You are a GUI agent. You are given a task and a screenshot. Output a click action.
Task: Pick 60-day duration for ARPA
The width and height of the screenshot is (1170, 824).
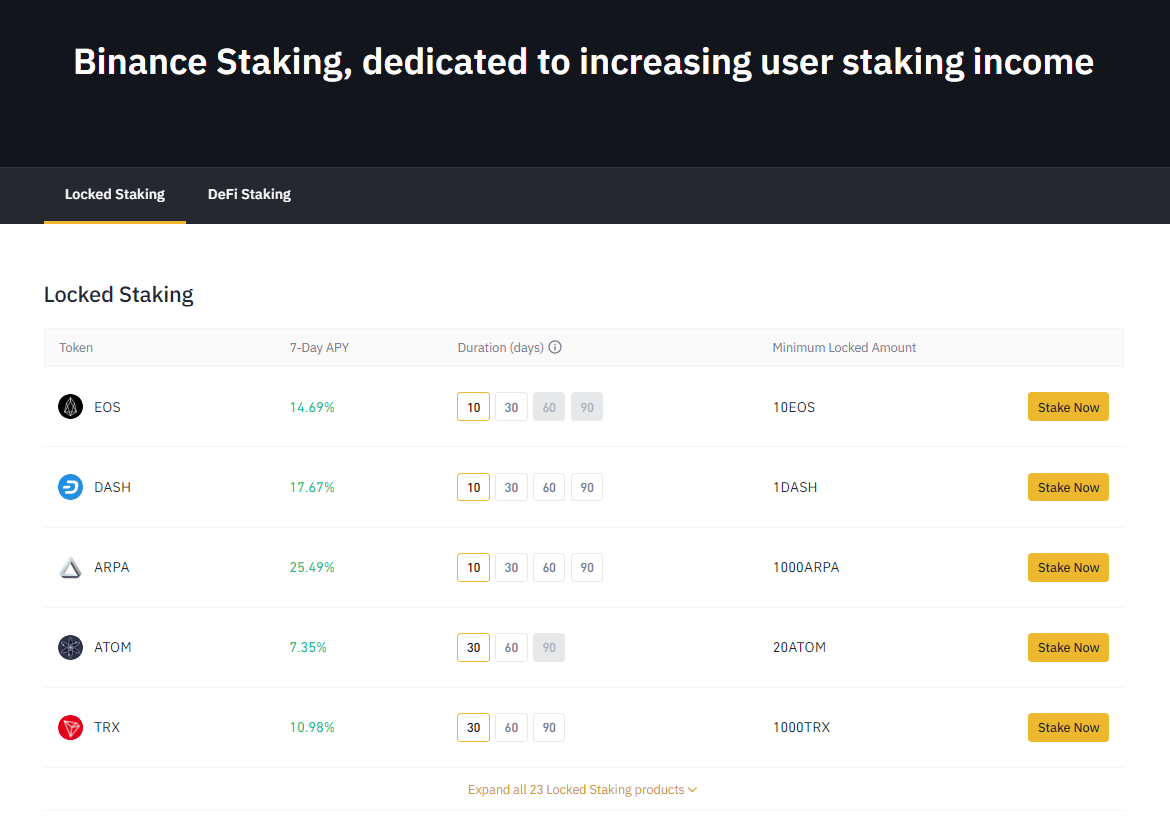(x=549, y=567)
